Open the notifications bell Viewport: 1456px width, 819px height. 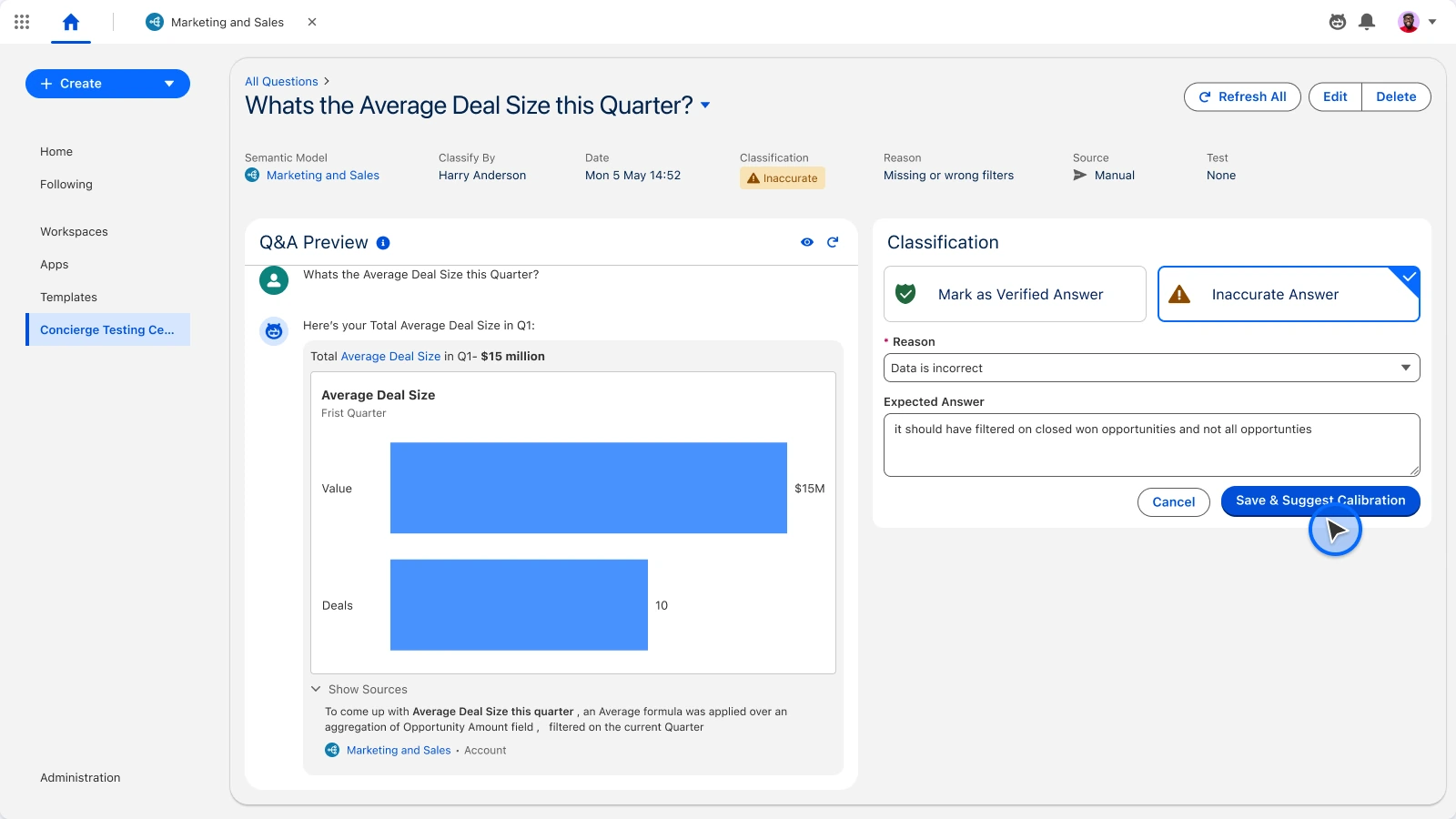point(1367,22)
